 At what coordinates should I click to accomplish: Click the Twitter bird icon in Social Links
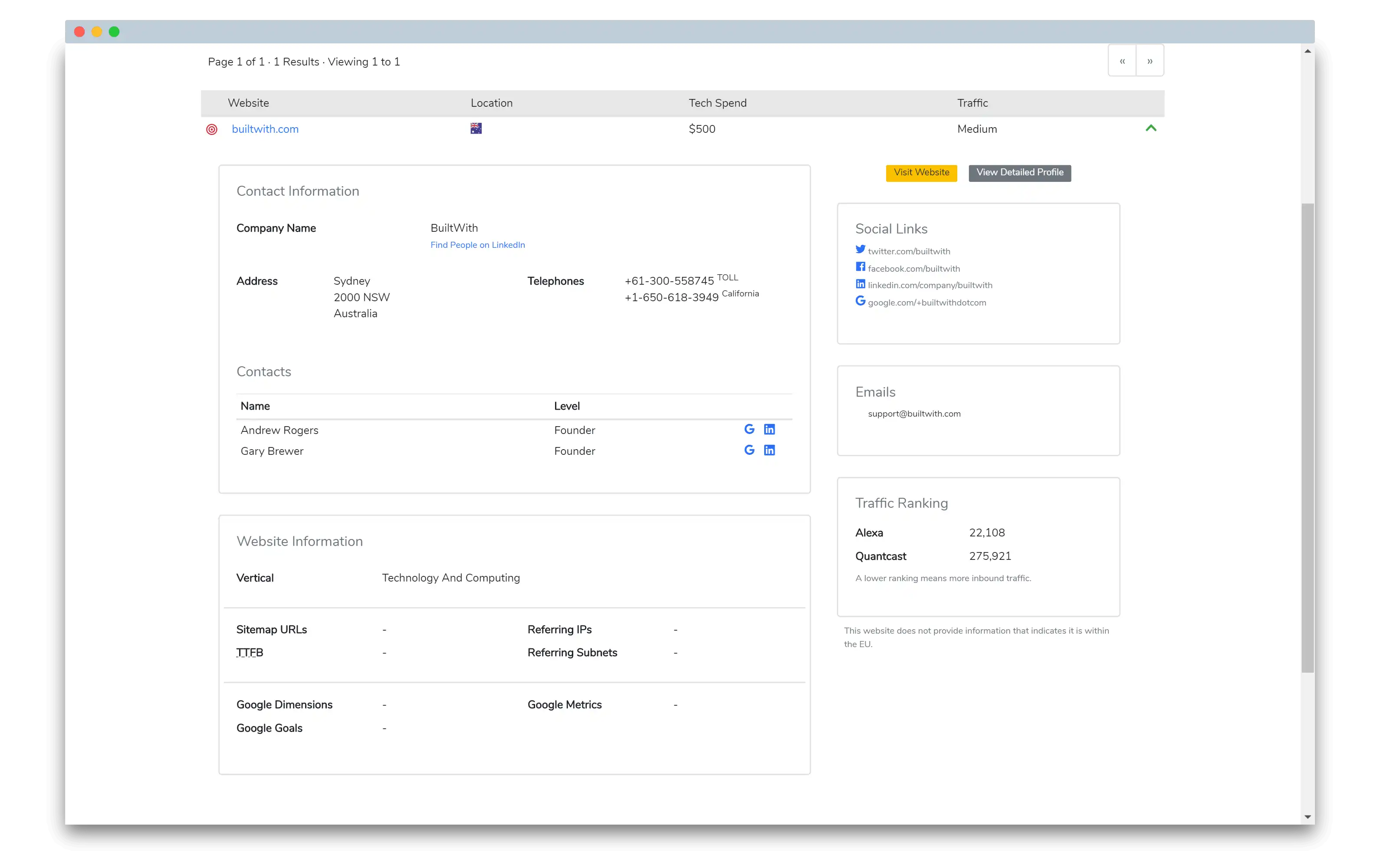tap(860, 250)
